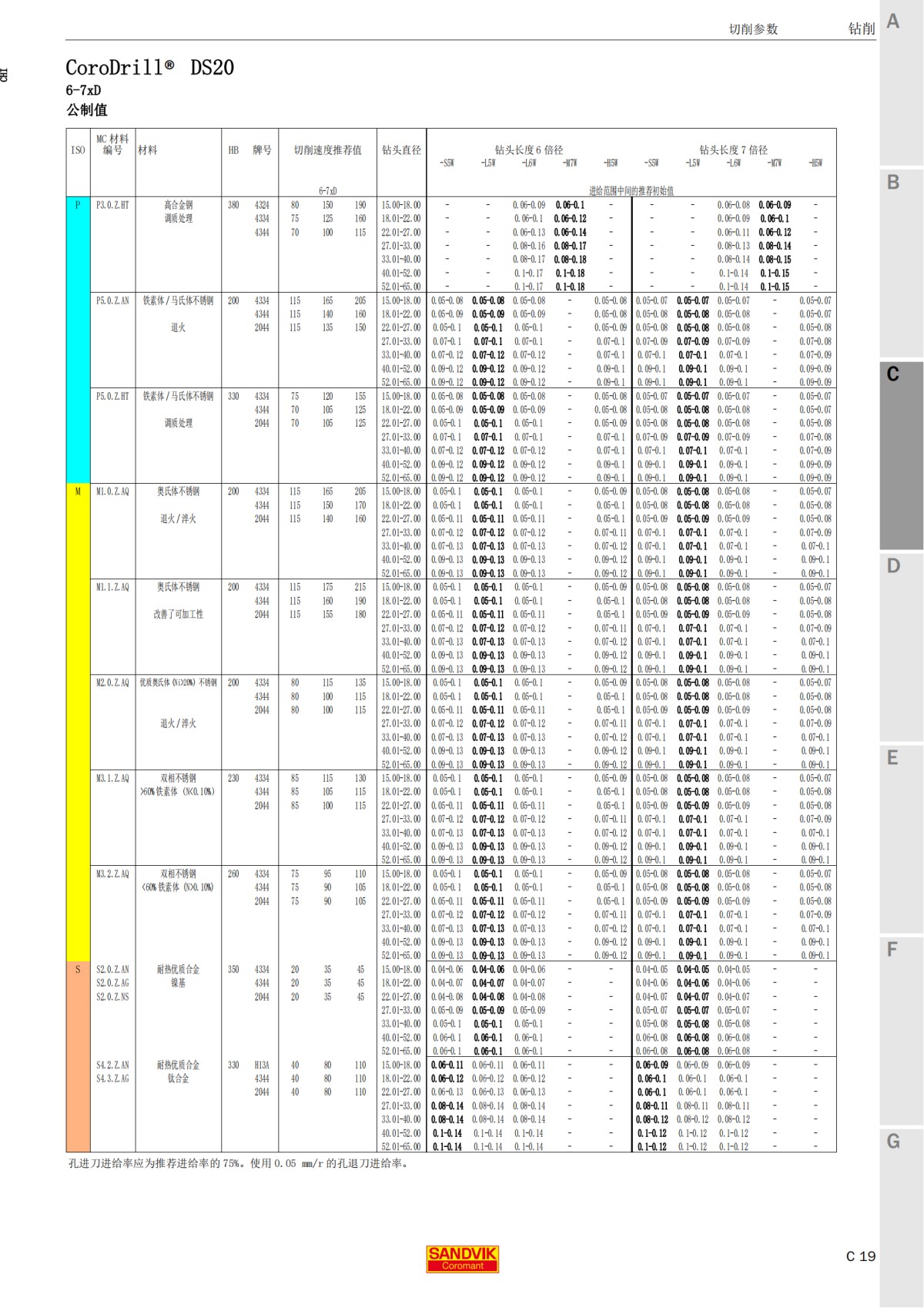Click material code S2.0.Z.NS
This screenshot has width=924, height=1308.
pyautogui.click(x=112, y=997)
